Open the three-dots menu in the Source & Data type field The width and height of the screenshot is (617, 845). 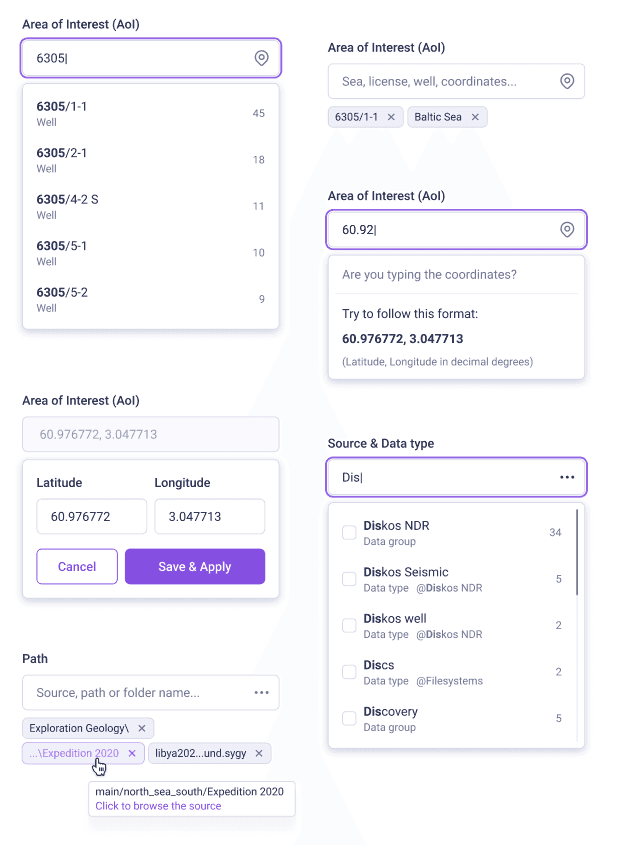click(567, 477)
